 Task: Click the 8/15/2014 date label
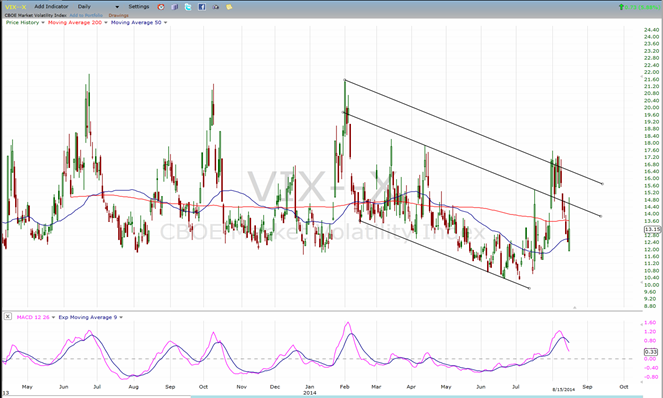pyautogui.click(x=564, y=389)
